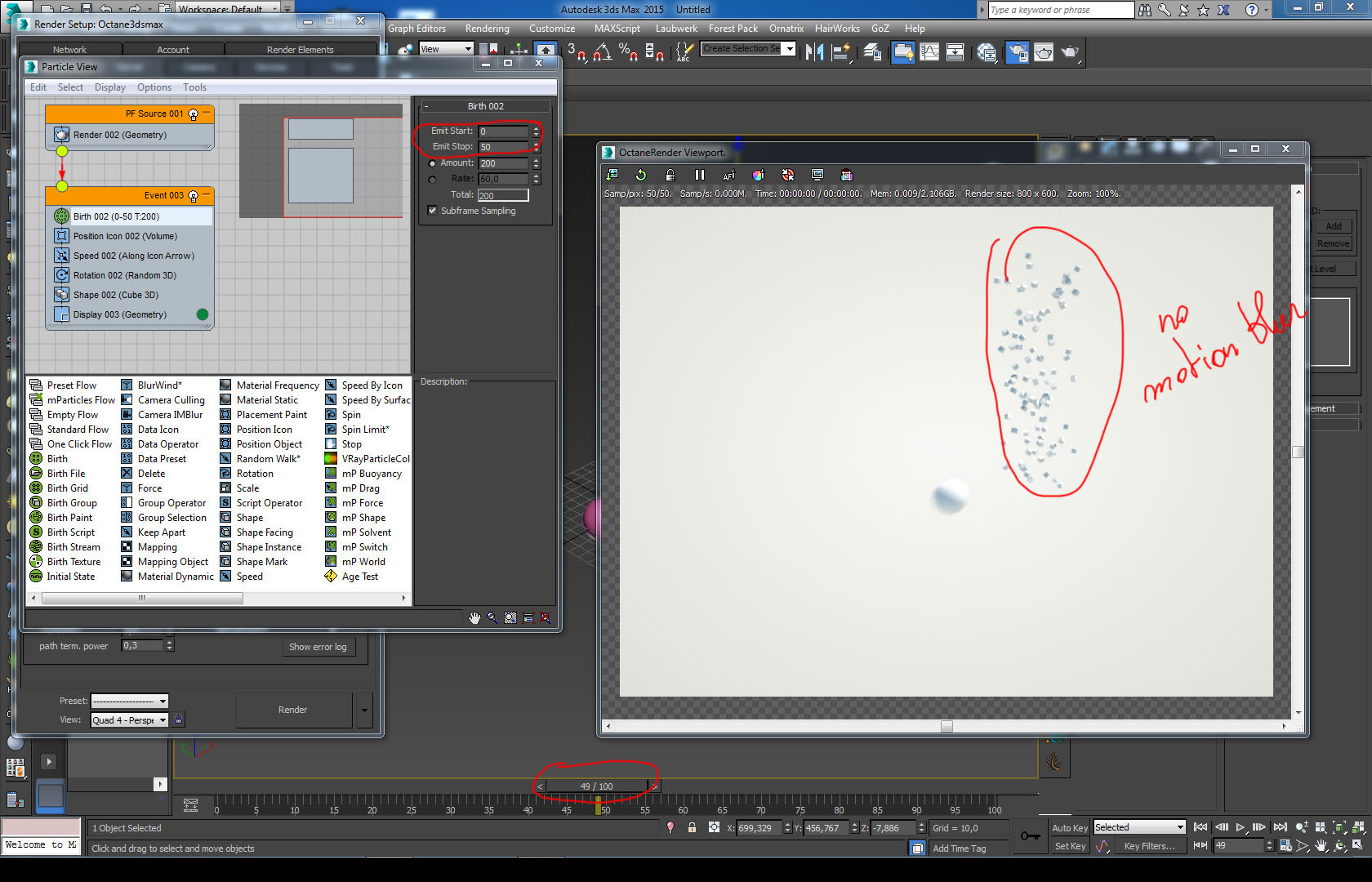Switch to Account tab in Render Setup

click(x=173, y=50)
